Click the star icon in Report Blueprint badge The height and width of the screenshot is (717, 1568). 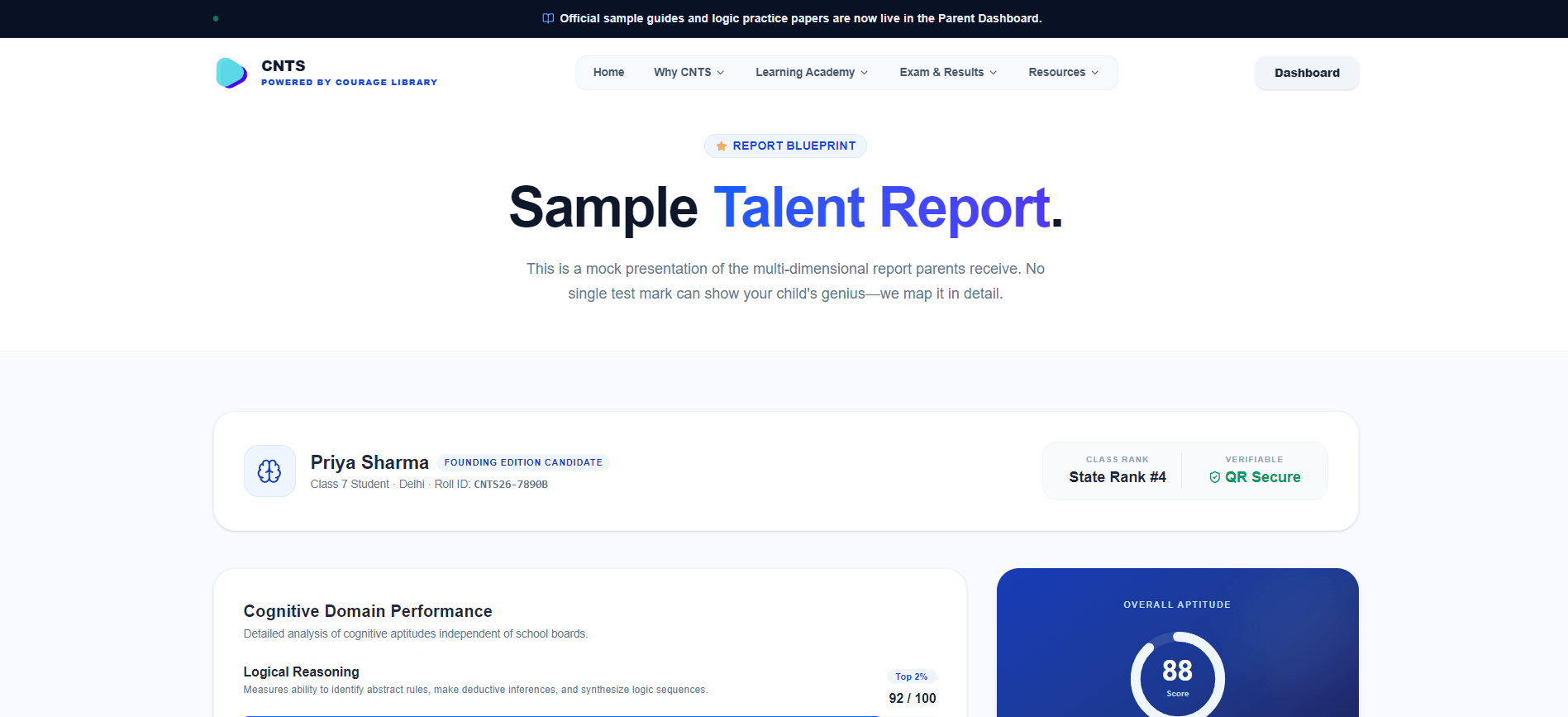coord(722,146)
